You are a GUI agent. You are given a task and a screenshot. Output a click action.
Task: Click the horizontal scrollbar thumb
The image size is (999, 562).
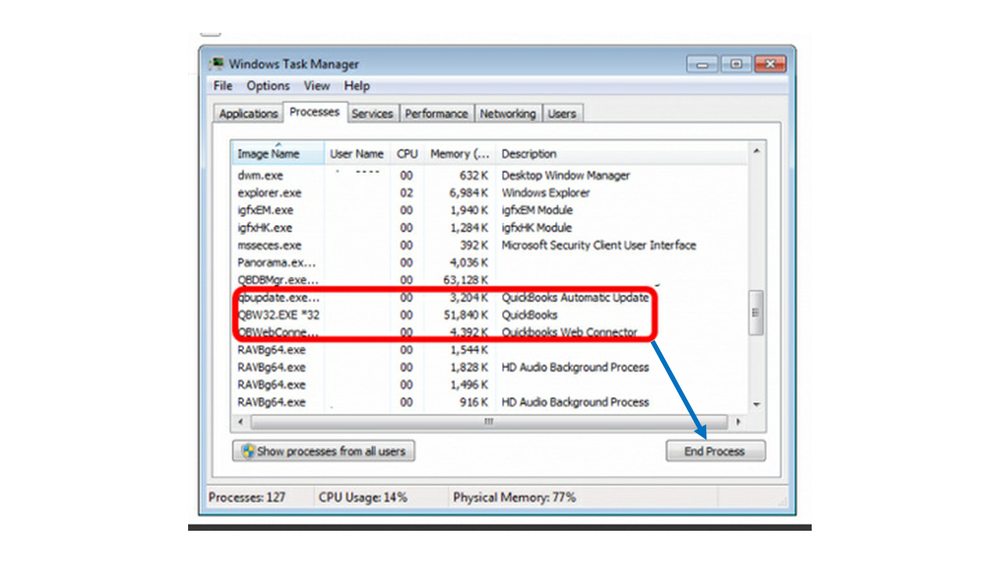(489, 422)
